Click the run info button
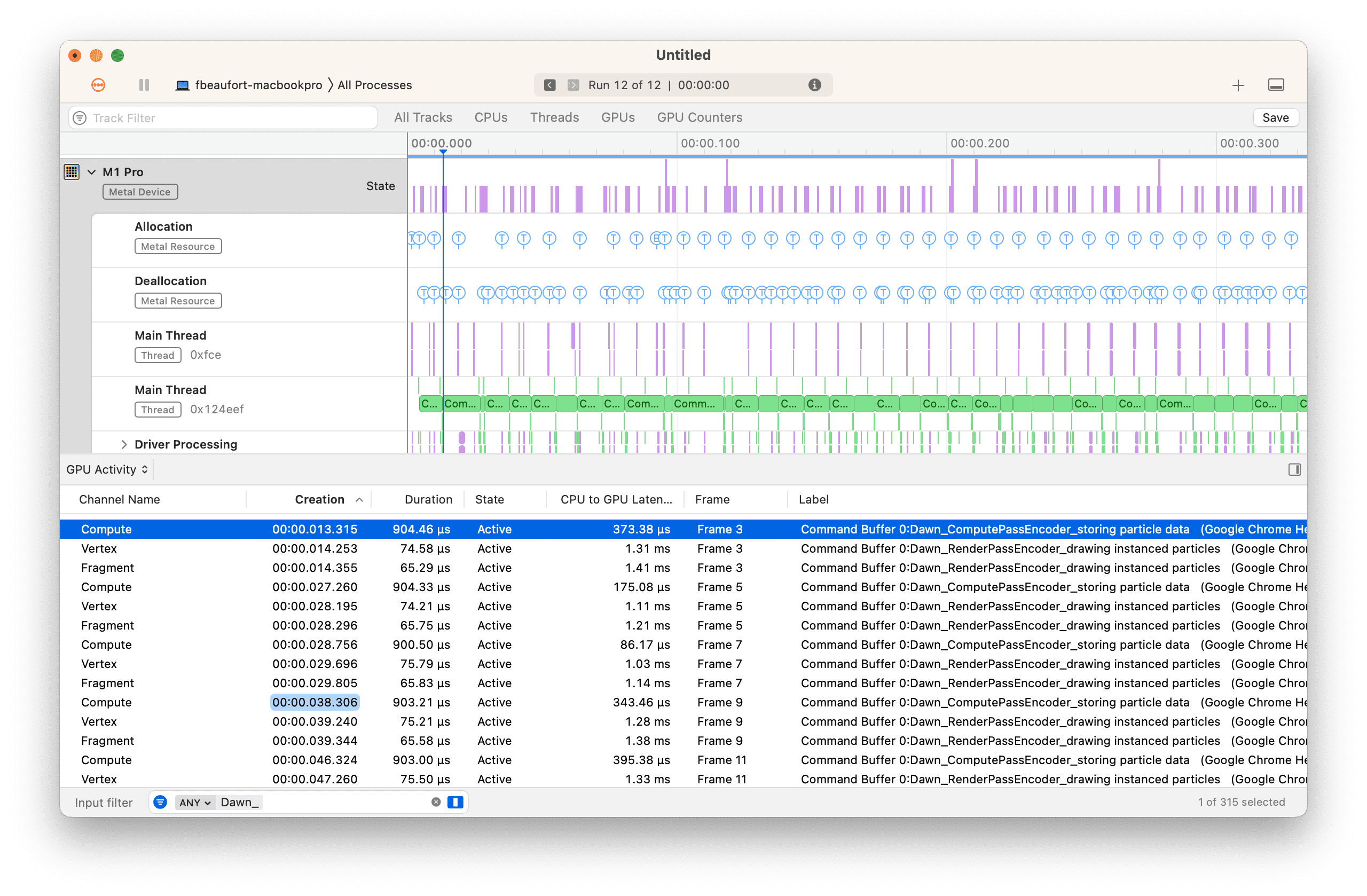The height and width of the screenshot is (896, 1367). coord(815,85)
